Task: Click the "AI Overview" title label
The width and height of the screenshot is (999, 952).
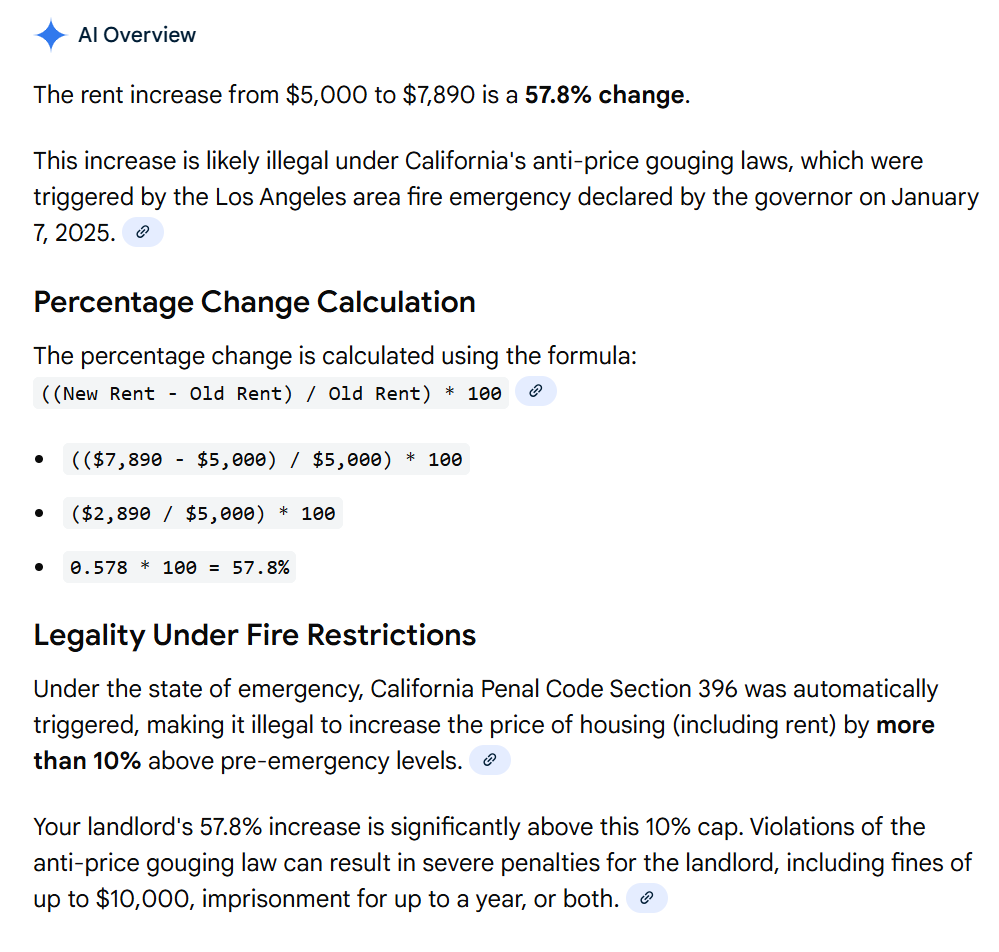Action: pyautogui.click(x=137, y=35)
